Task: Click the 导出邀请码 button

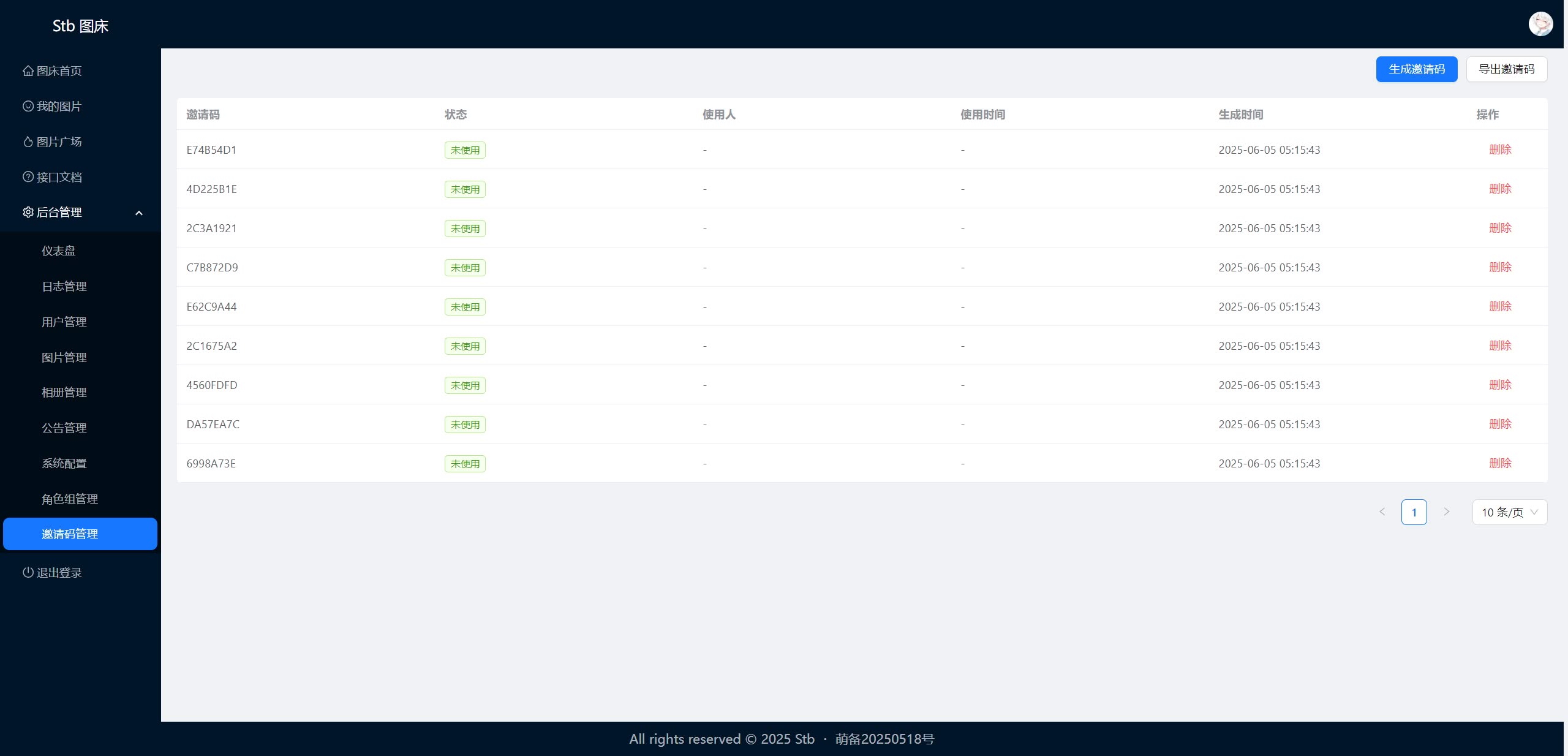Action: coord(1507,69)
